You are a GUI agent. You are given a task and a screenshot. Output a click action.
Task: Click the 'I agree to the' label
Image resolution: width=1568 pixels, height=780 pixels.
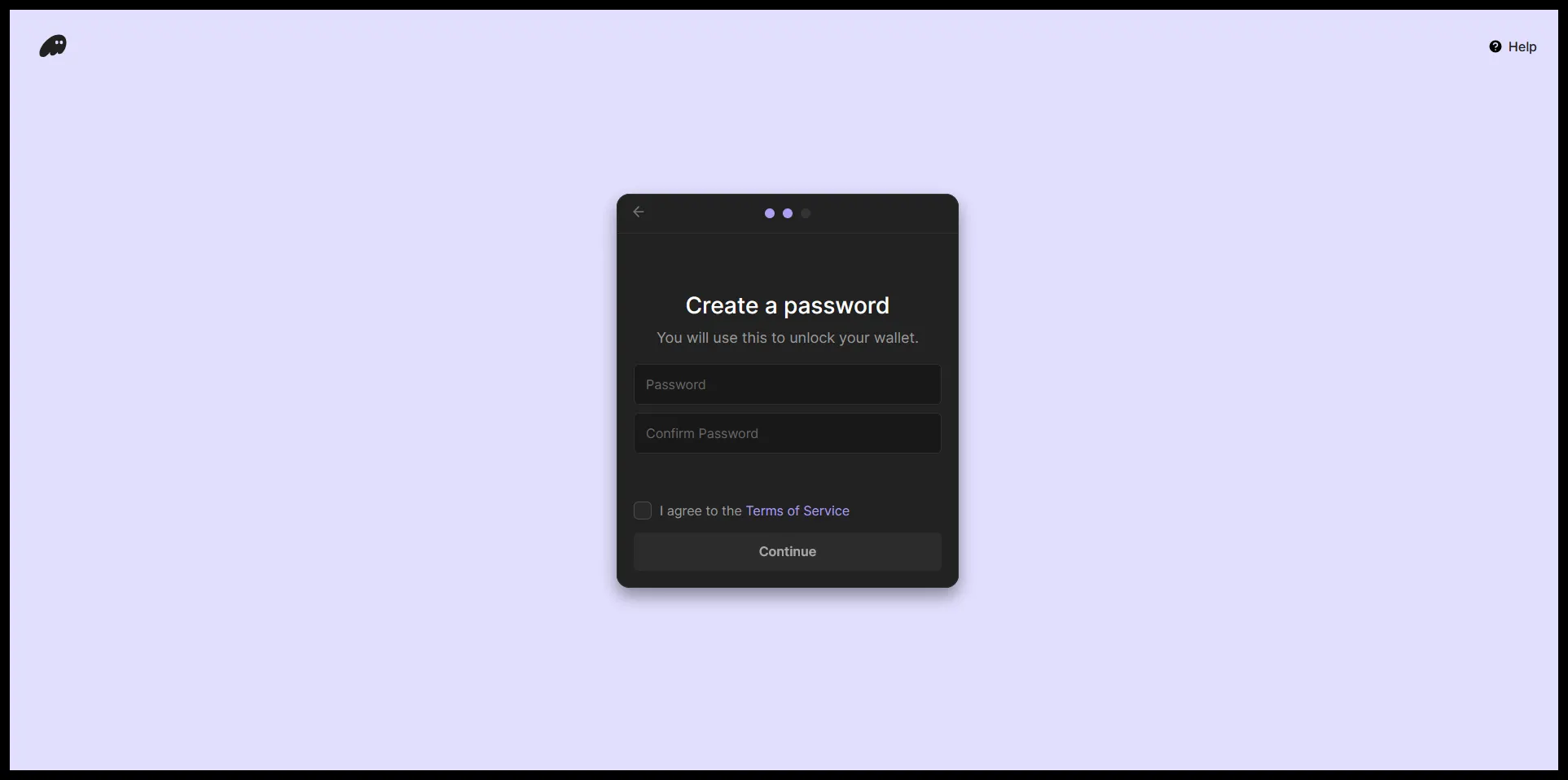701,511
